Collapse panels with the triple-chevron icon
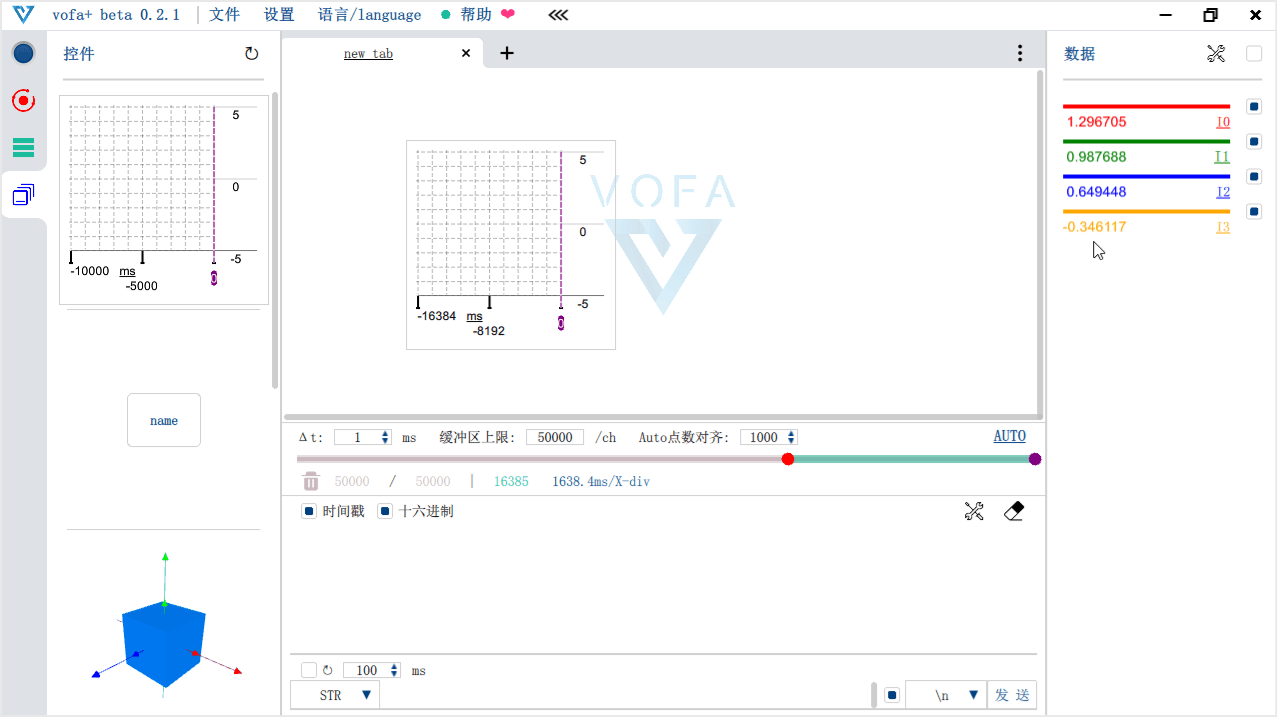The width and height of the screenshot is (1277, 717). point(558,15)
